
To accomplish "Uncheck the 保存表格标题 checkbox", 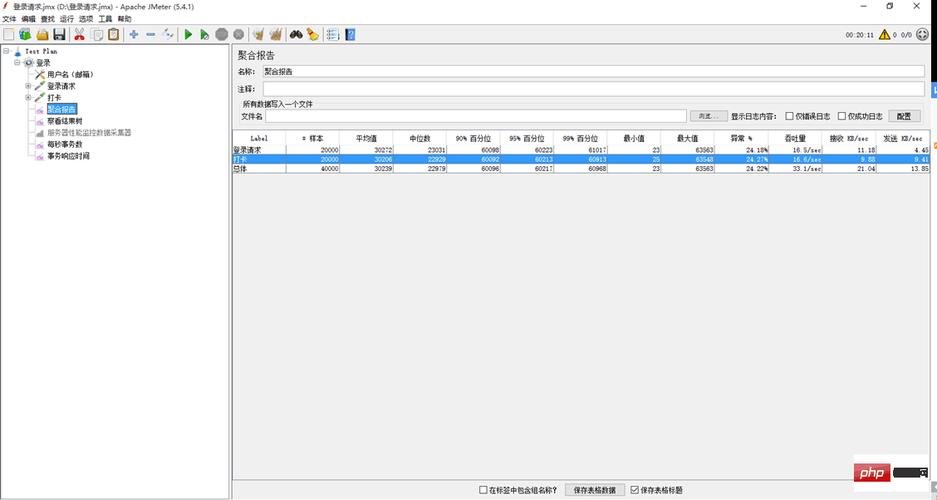I will click(635, 490).
